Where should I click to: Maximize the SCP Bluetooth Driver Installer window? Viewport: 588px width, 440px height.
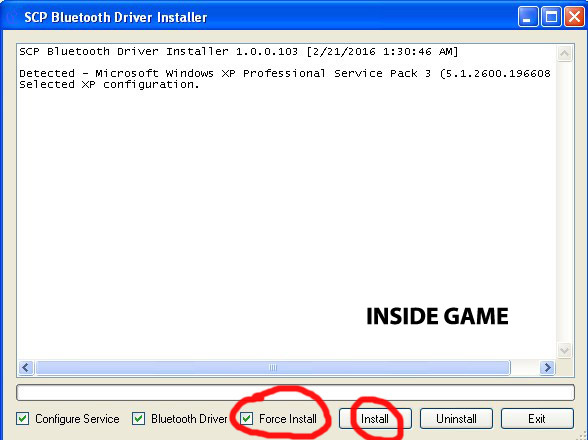click(x=551, y=17)
